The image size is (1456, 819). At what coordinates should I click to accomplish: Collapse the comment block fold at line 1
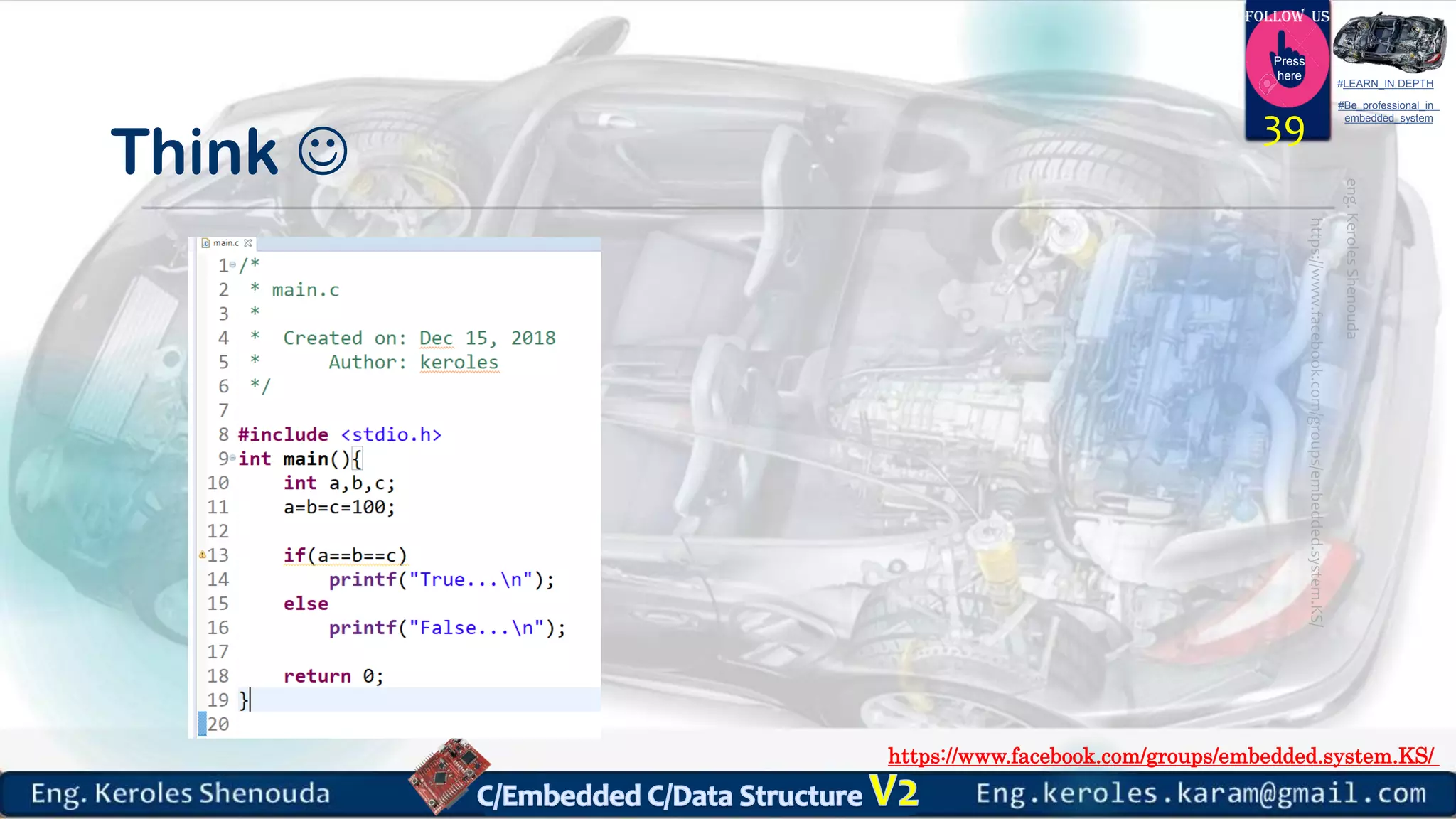(232, 264)
